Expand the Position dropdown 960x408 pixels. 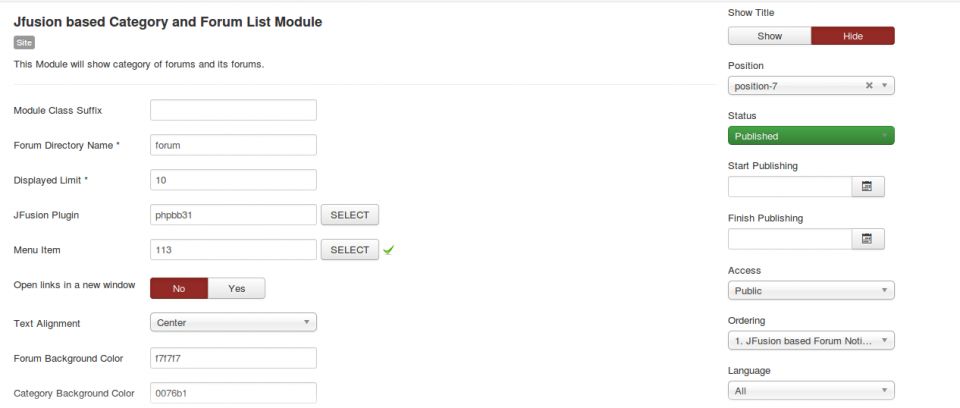(884, 86)
